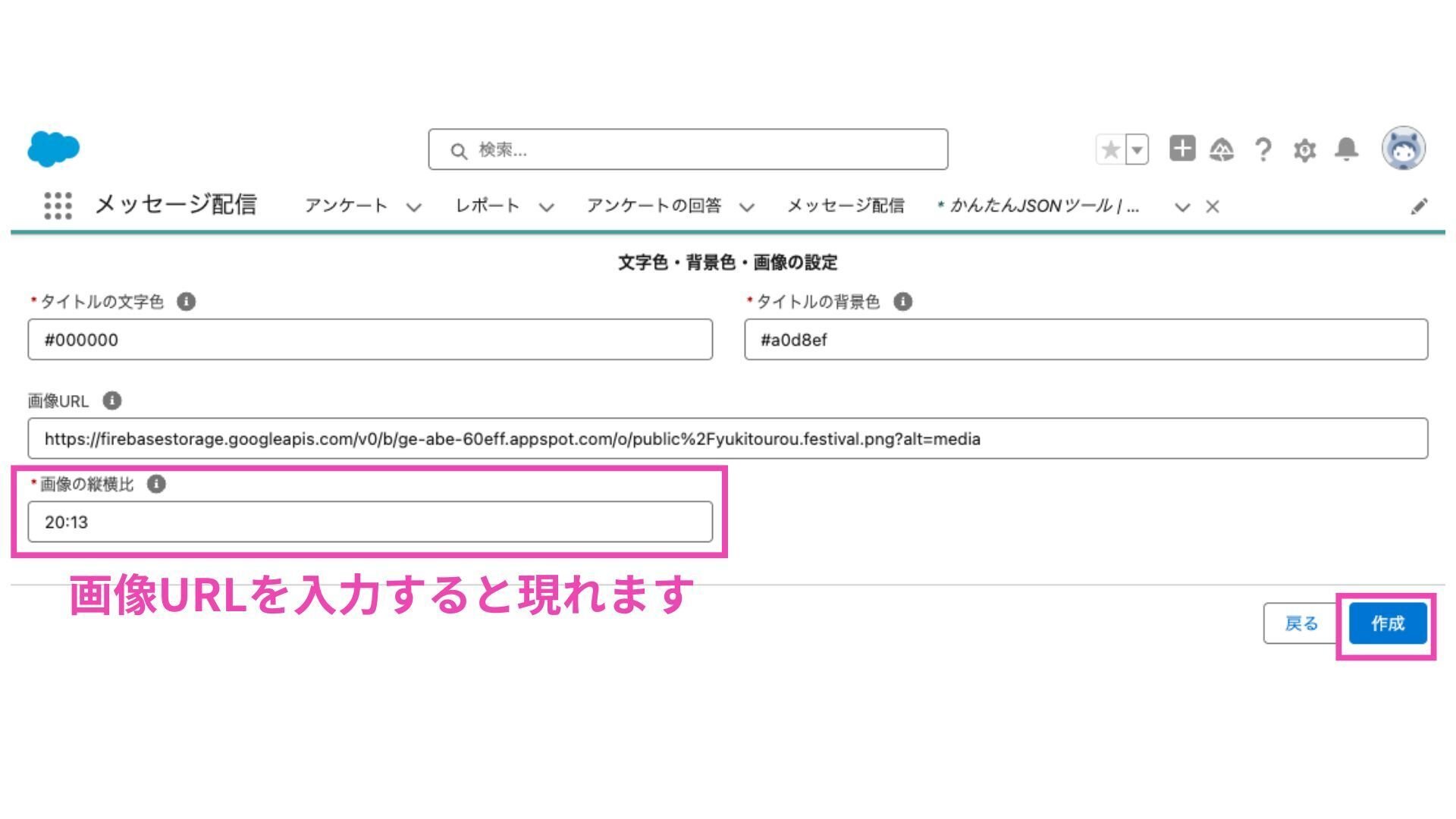Expand the アンケート tab dropdown
This screenshot has height=819, width=1456.
(414, 206)
